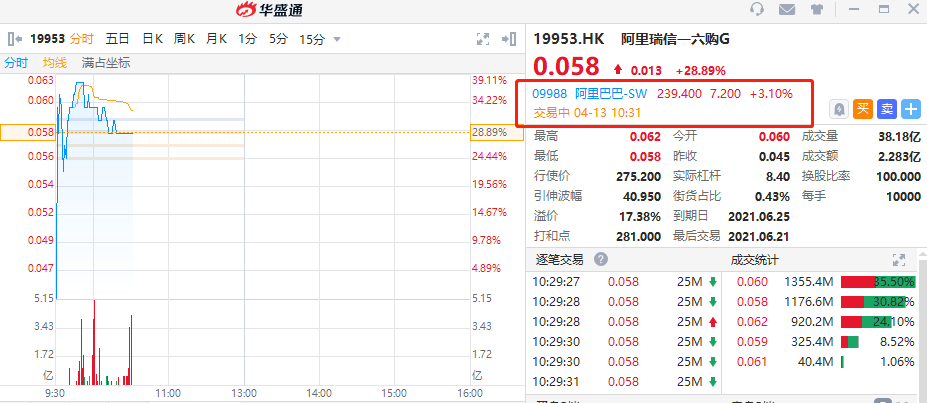Click the orange 买 buy button
The image size is (927, 403).
(863, 109)
